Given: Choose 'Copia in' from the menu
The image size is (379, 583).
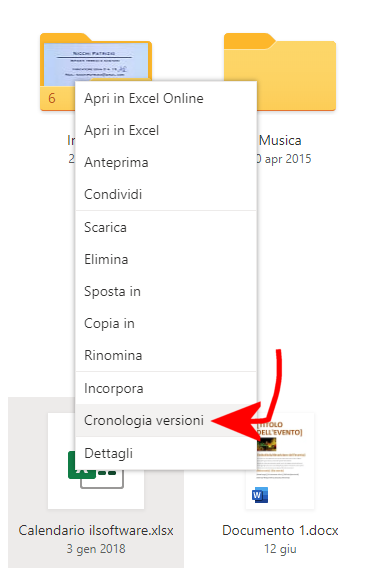Looking at the screenshot, I should 166,323.
